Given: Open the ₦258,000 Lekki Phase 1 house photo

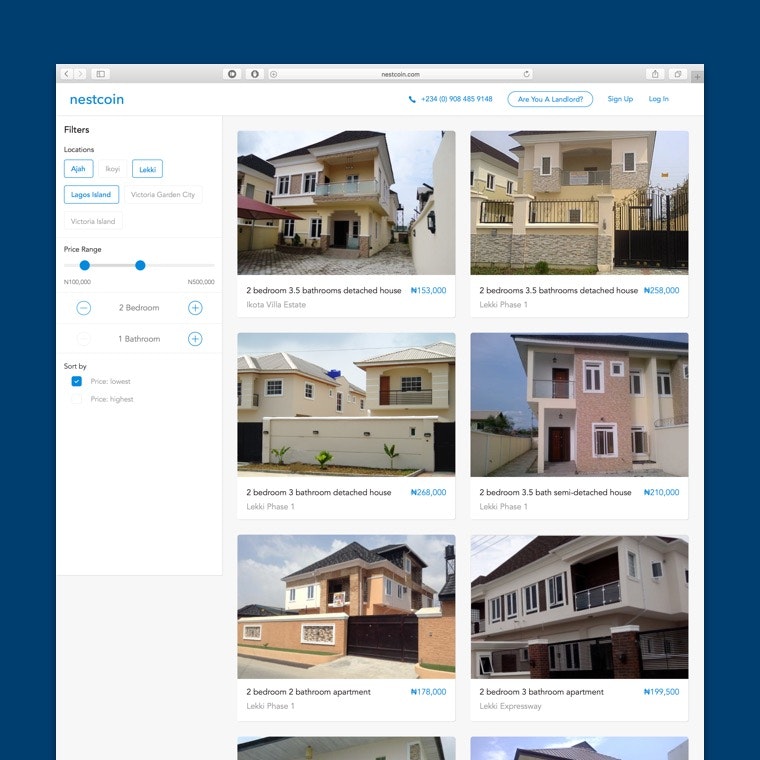Looking at the screenshot, I should click(x=579, y=203).
